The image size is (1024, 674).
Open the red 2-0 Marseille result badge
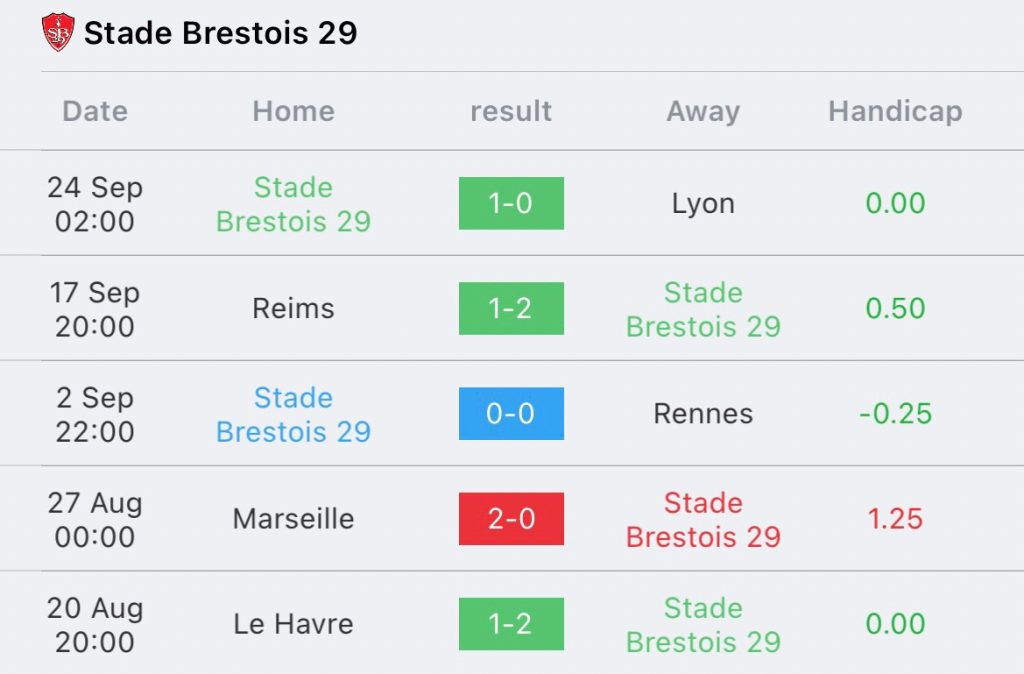511,519
